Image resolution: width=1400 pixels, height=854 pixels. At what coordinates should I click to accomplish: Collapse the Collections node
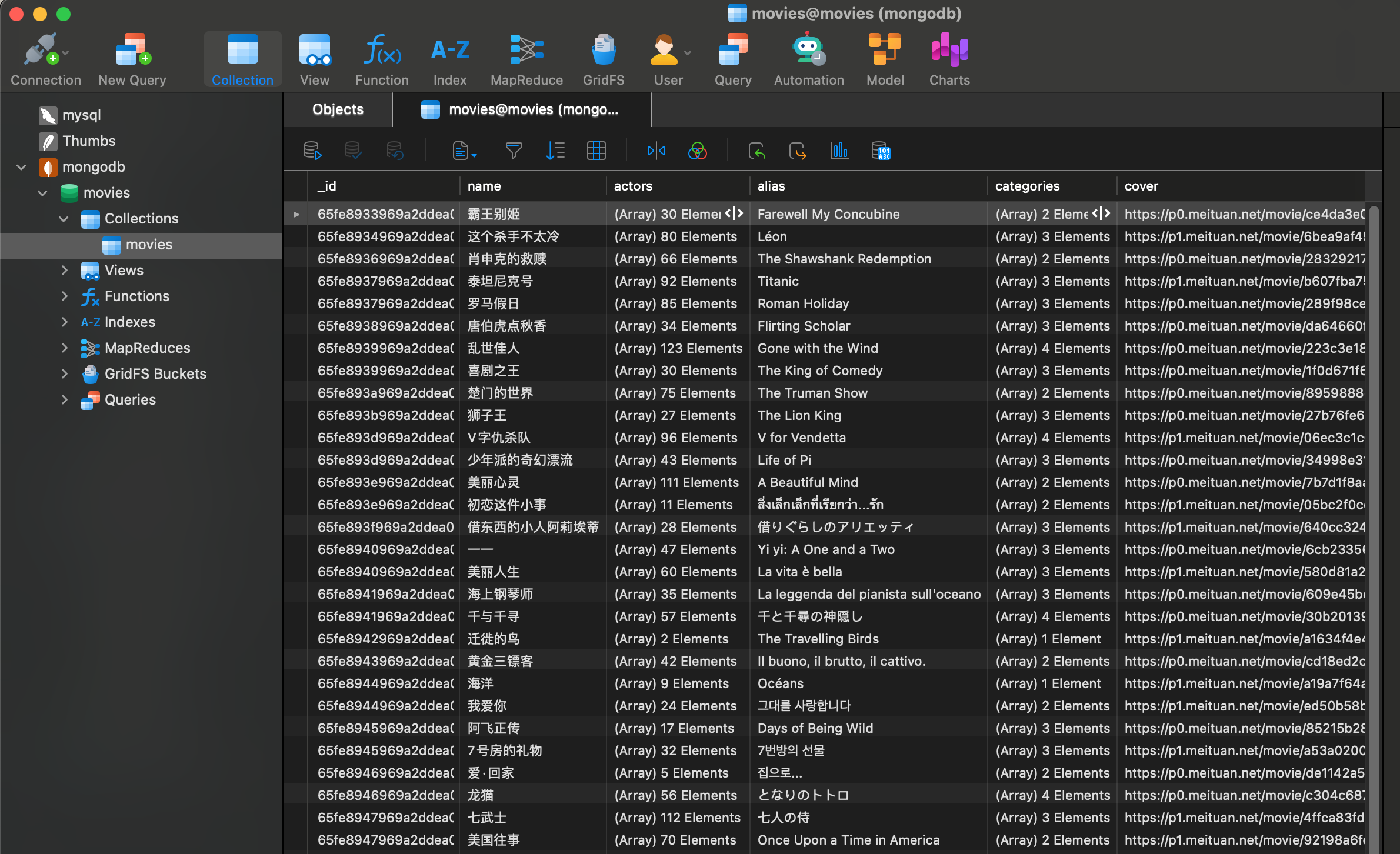64,219
